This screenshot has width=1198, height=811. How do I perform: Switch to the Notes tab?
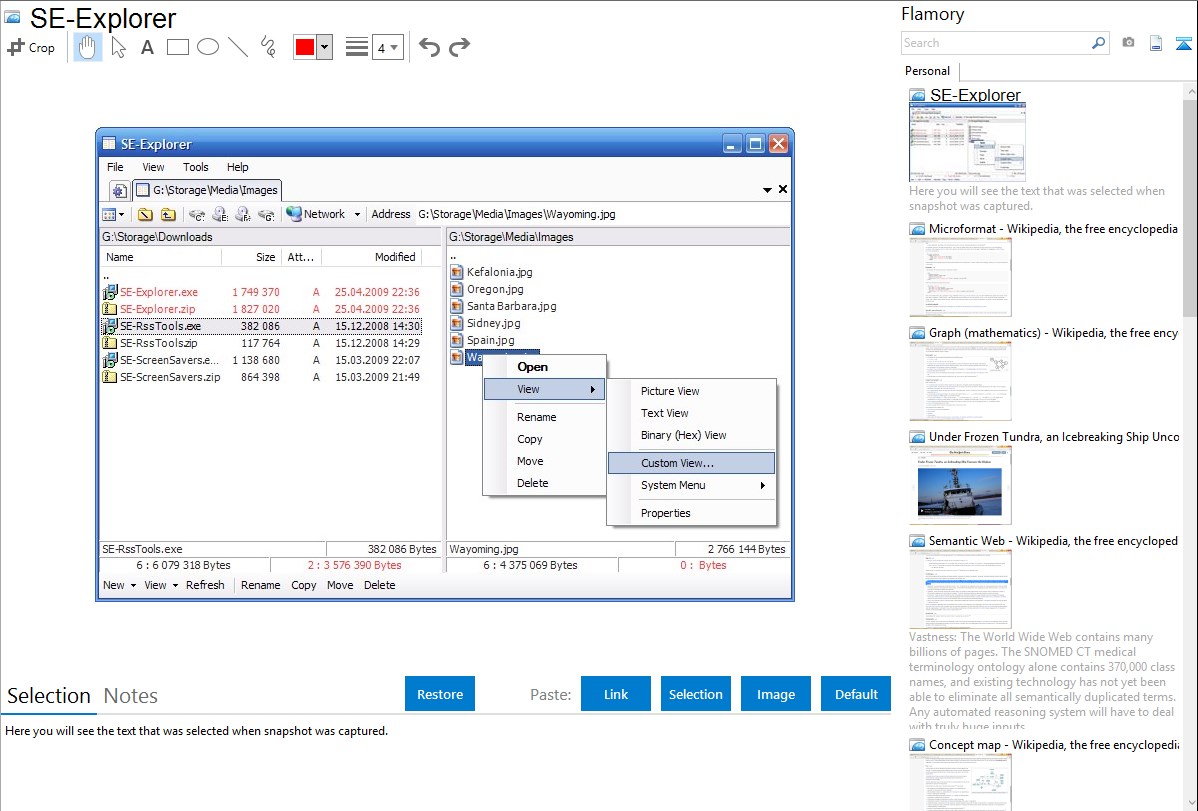131,696
